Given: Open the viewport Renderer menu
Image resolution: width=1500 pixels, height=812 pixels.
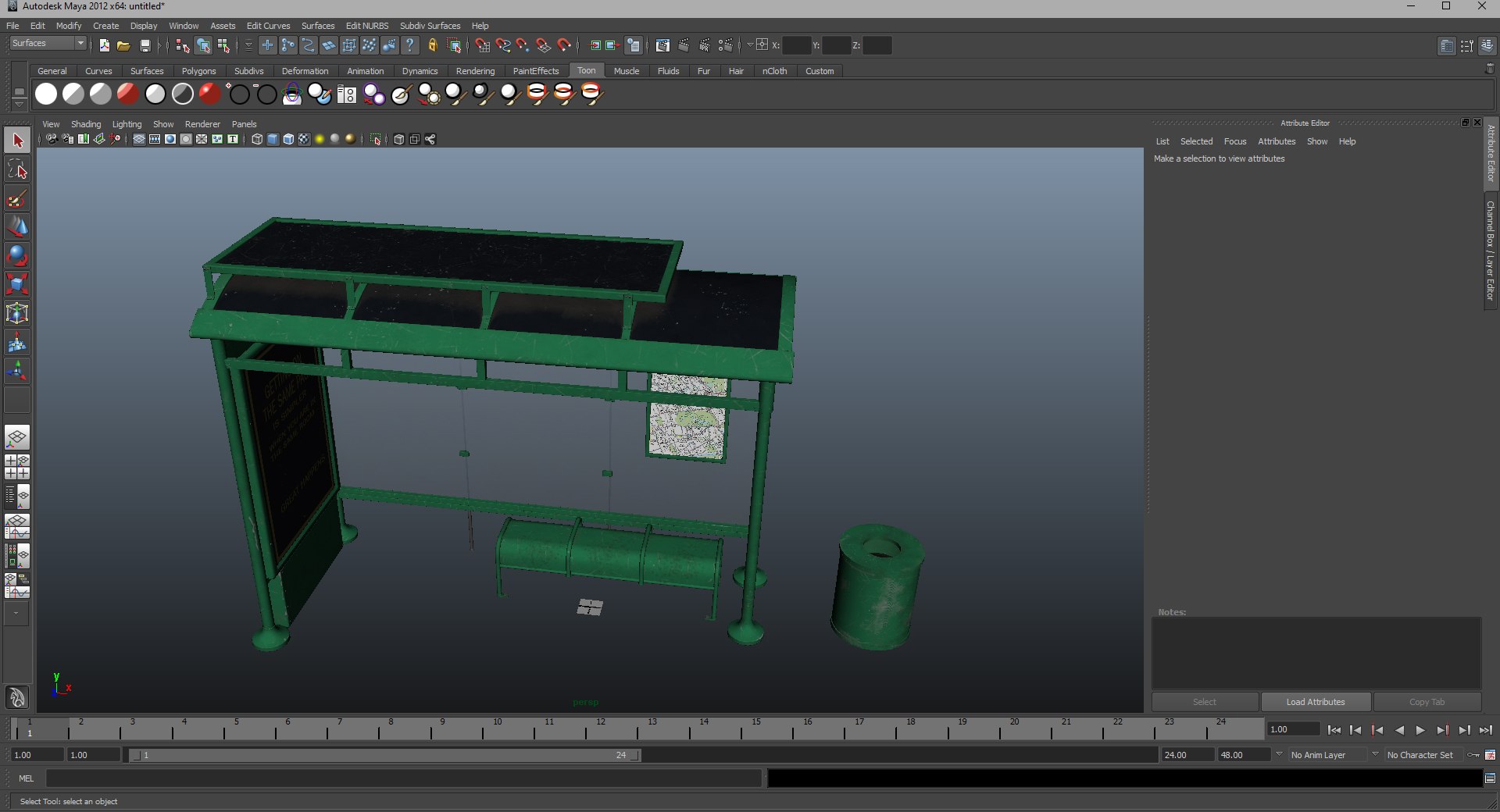Looking at the screenshot, I should tap(202, 124).
